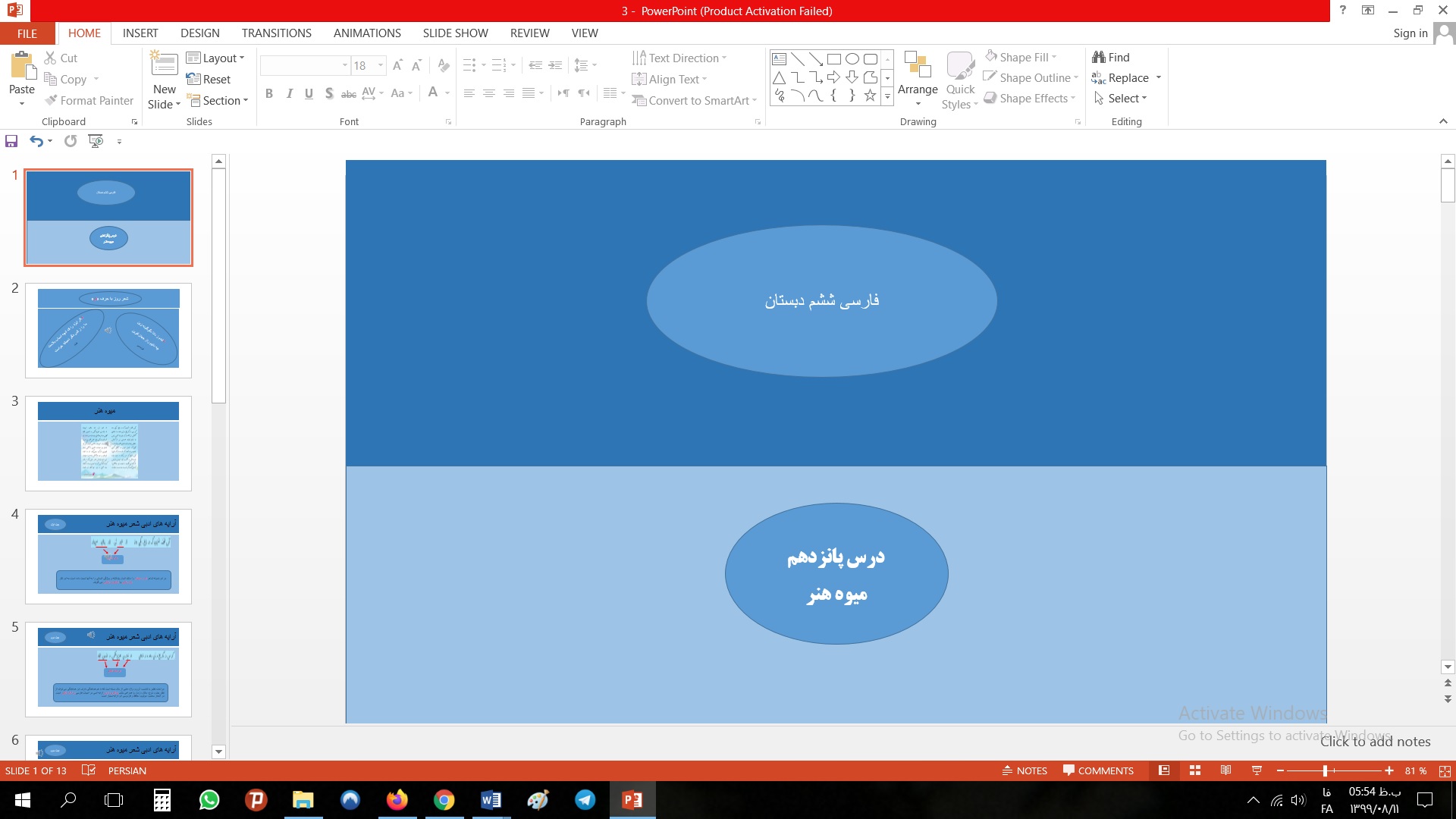This screenshot has height=819, width=1456.
Task: Click the Undo arrow icon
Action: 36,141
